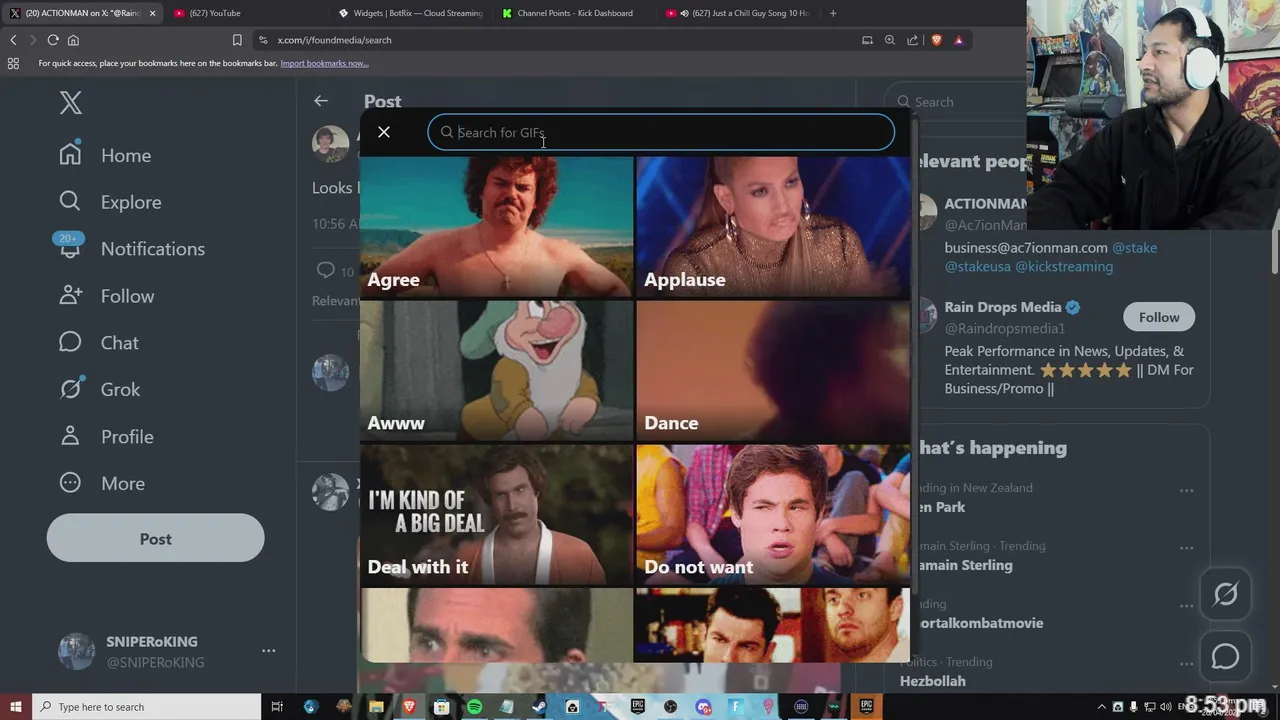
Task: Open Grok in X sidebar
Action: [99, 390]
